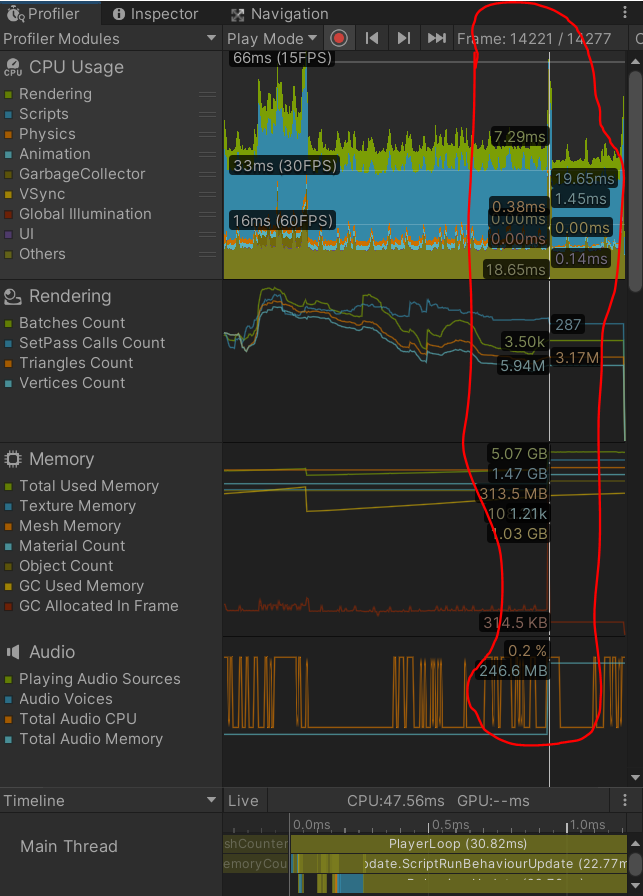Image resolution: width=643 pixels, height=896 pixels.
Task: Click the timeline scrollbar up arrow
Action: coord(635,844)
